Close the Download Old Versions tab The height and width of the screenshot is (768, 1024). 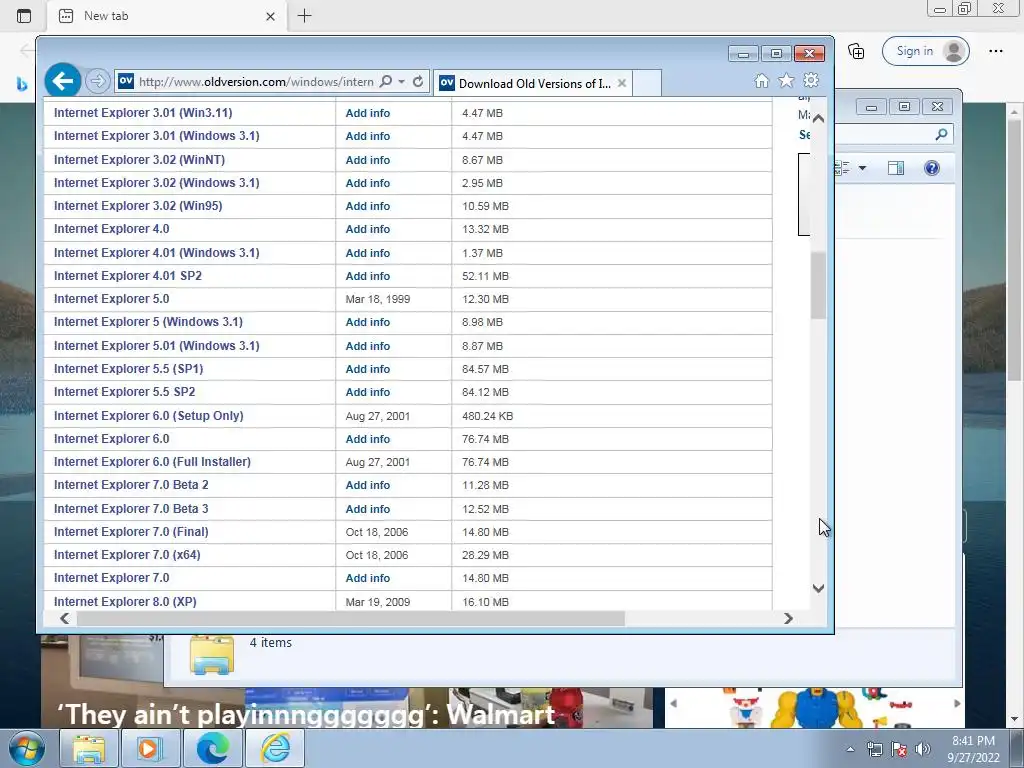(622, 83)
